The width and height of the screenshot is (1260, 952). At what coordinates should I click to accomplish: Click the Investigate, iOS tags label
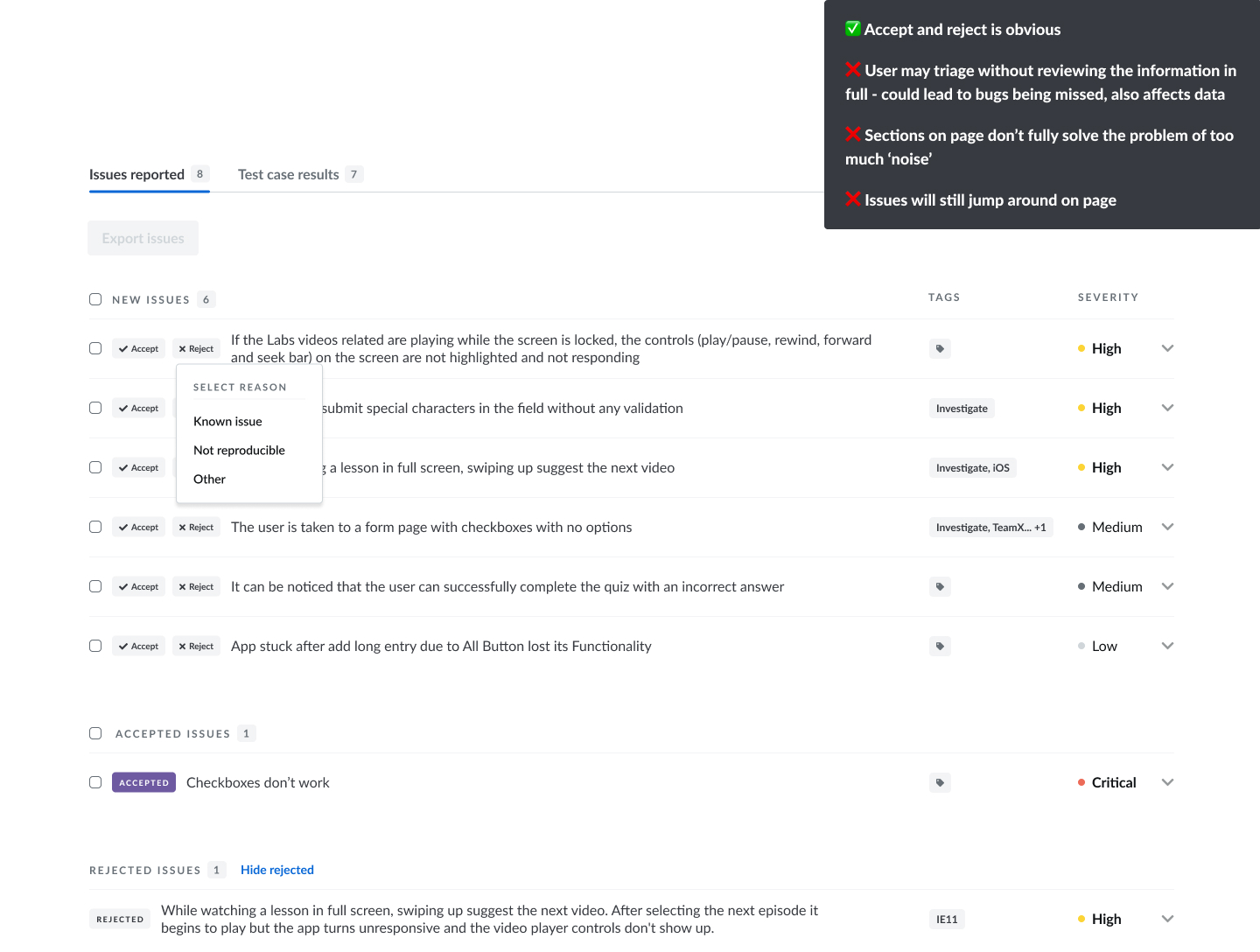[x=972, y=468]
